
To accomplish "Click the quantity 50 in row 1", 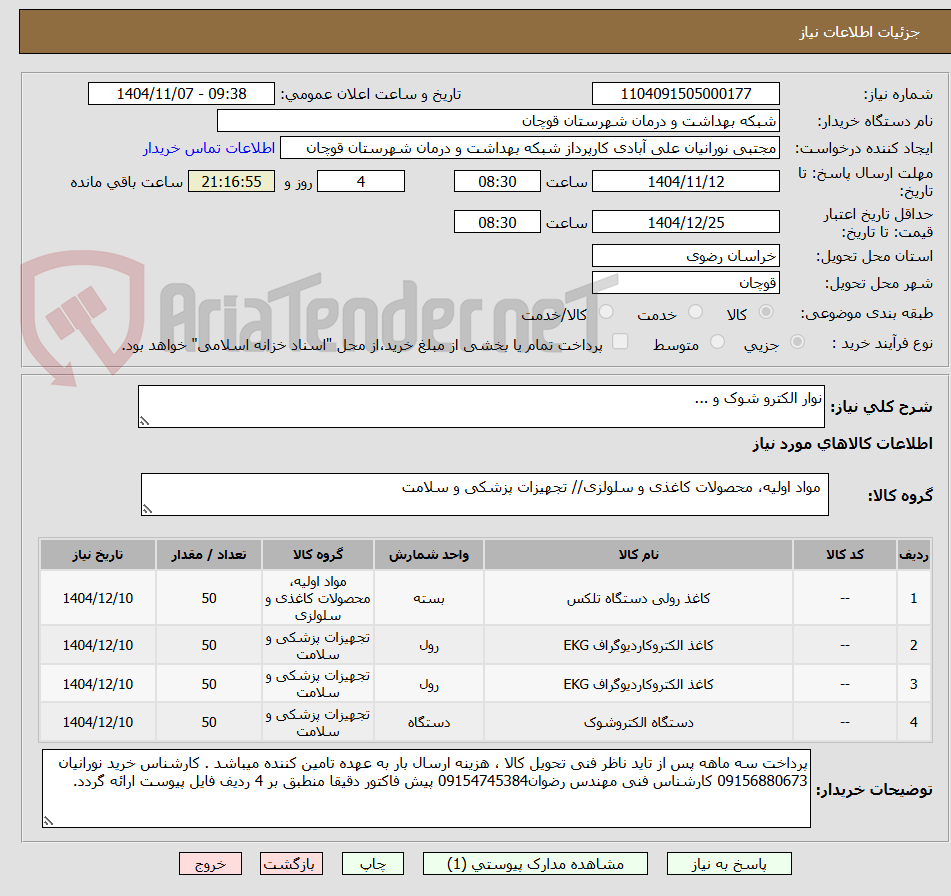I will tap(209, 598).
